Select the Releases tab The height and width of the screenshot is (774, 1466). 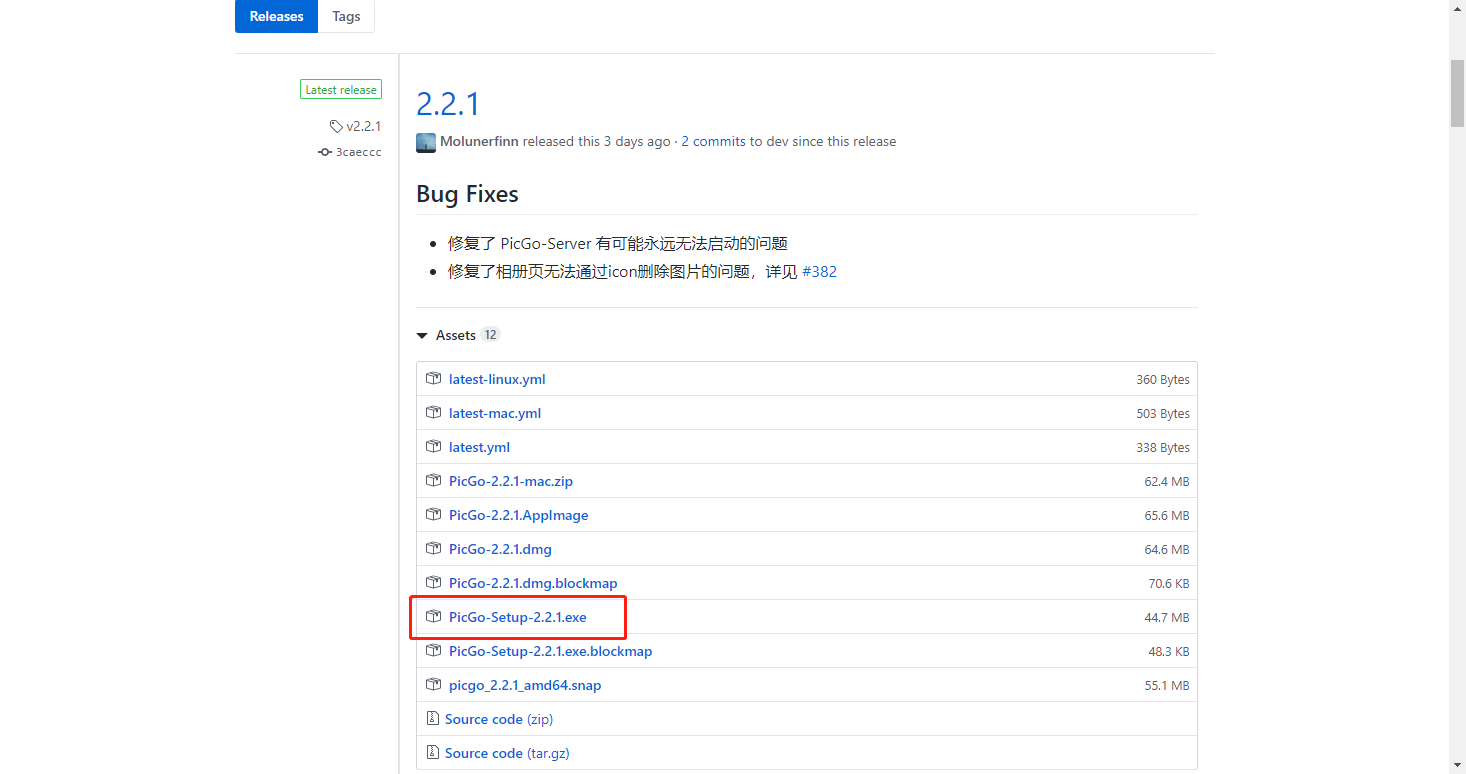276,16
